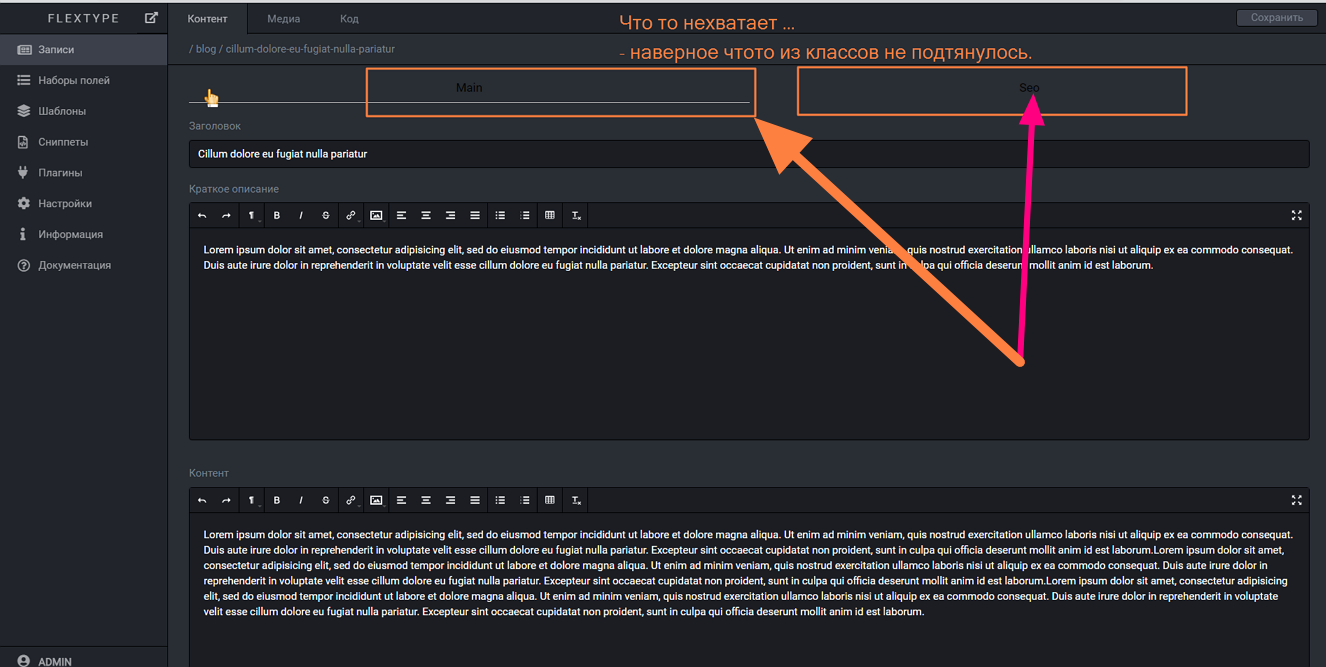Align right in Краткое описание toolbar
This screenshot has width=1326, height=667.
pyautogui.click(x=450, y=215)
